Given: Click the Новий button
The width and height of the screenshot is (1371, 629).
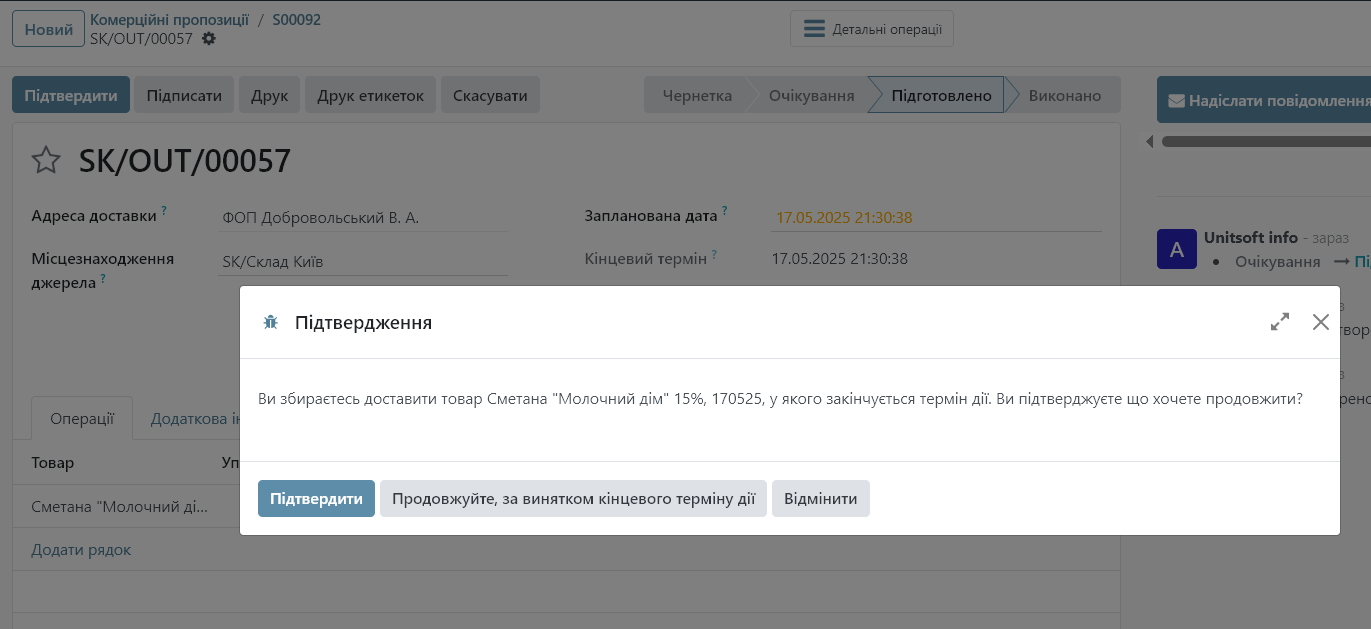Looking at the screenshot, I should (x=48, y=29).
